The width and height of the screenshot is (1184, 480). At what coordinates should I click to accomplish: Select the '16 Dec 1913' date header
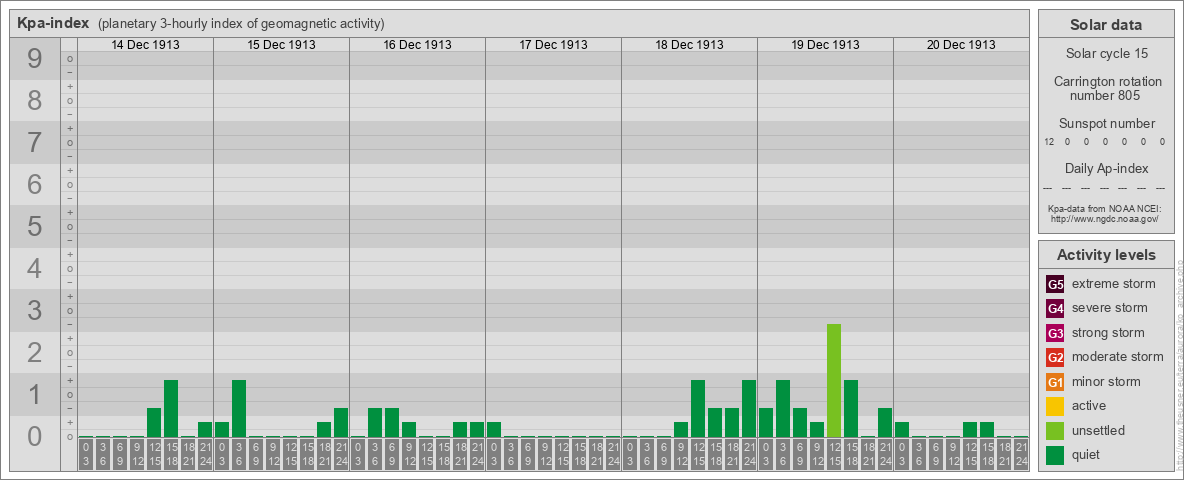coord(418,45)
